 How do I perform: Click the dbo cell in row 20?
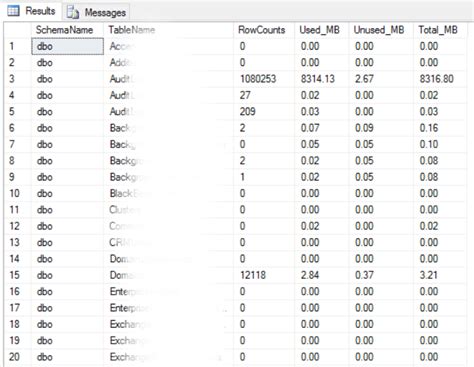[67, 357]
